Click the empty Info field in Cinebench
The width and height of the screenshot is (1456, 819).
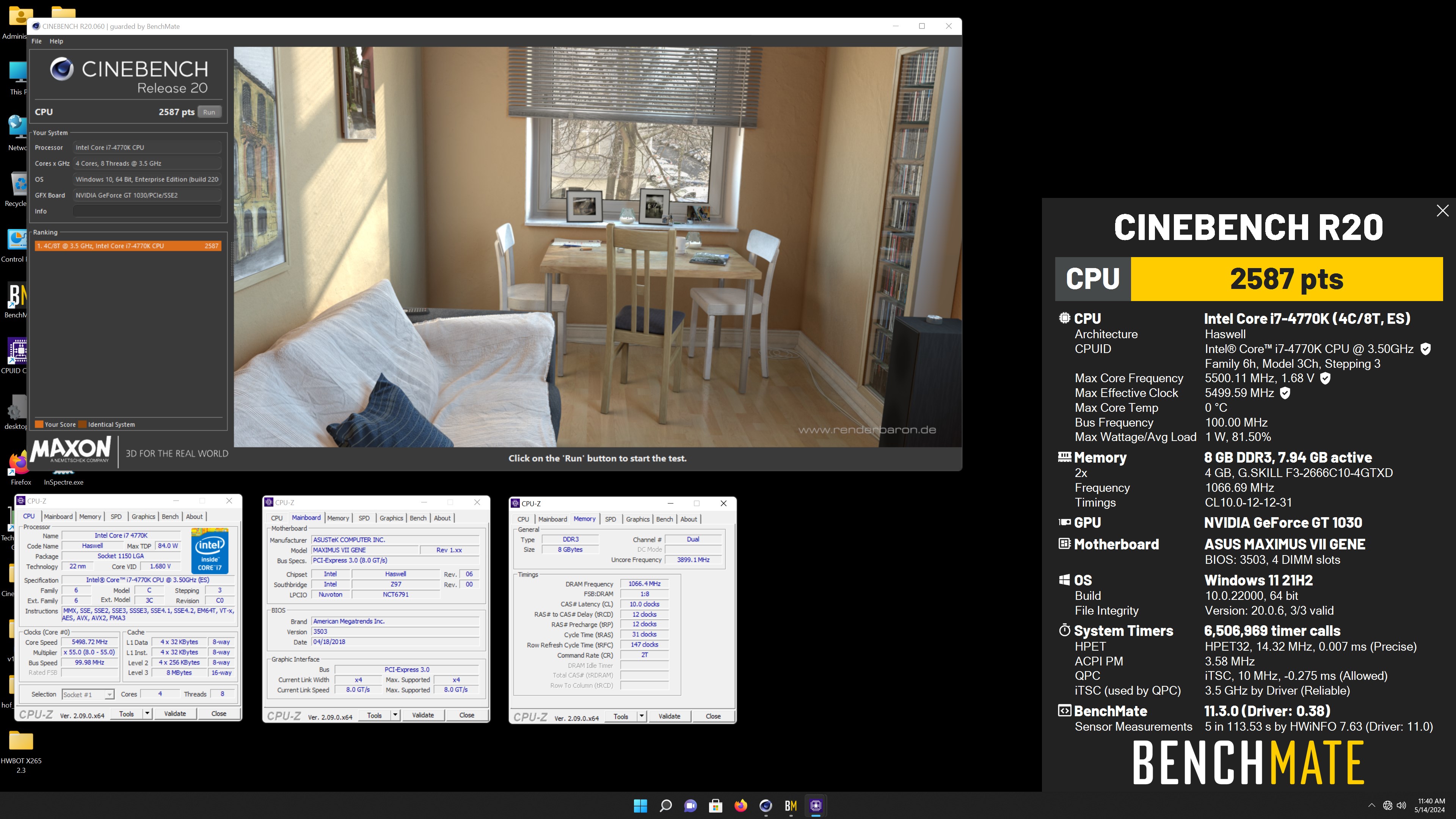point(147,211)
